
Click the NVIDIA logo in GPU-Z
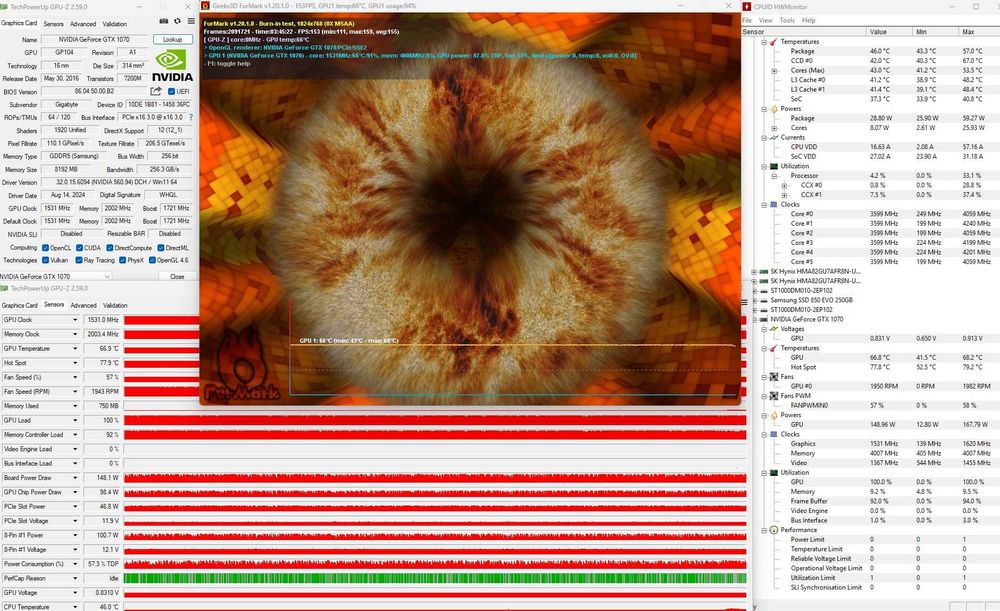[x=172, y=65]
